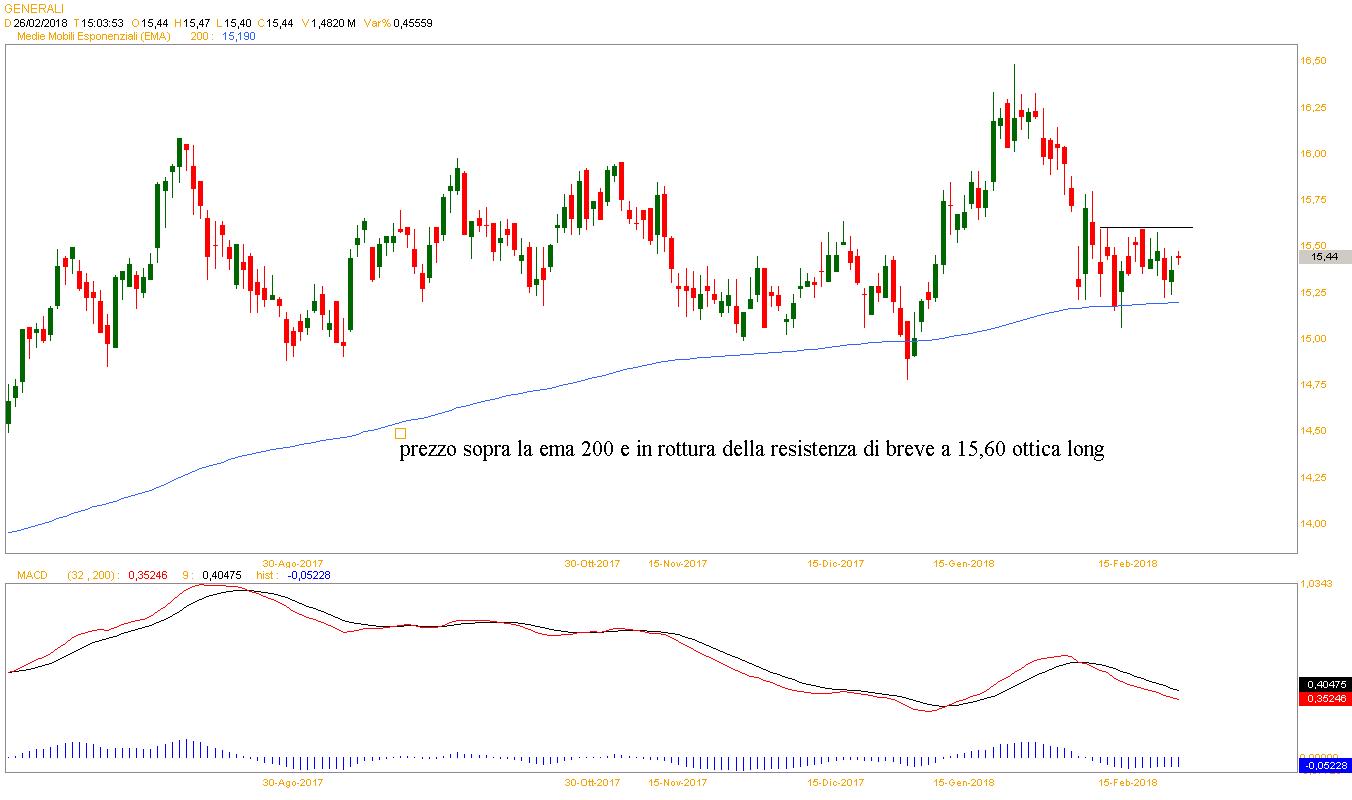Click the 16,50 price axis label
This screenshot has height=800, width=1352.
[x=1312, y=61]
